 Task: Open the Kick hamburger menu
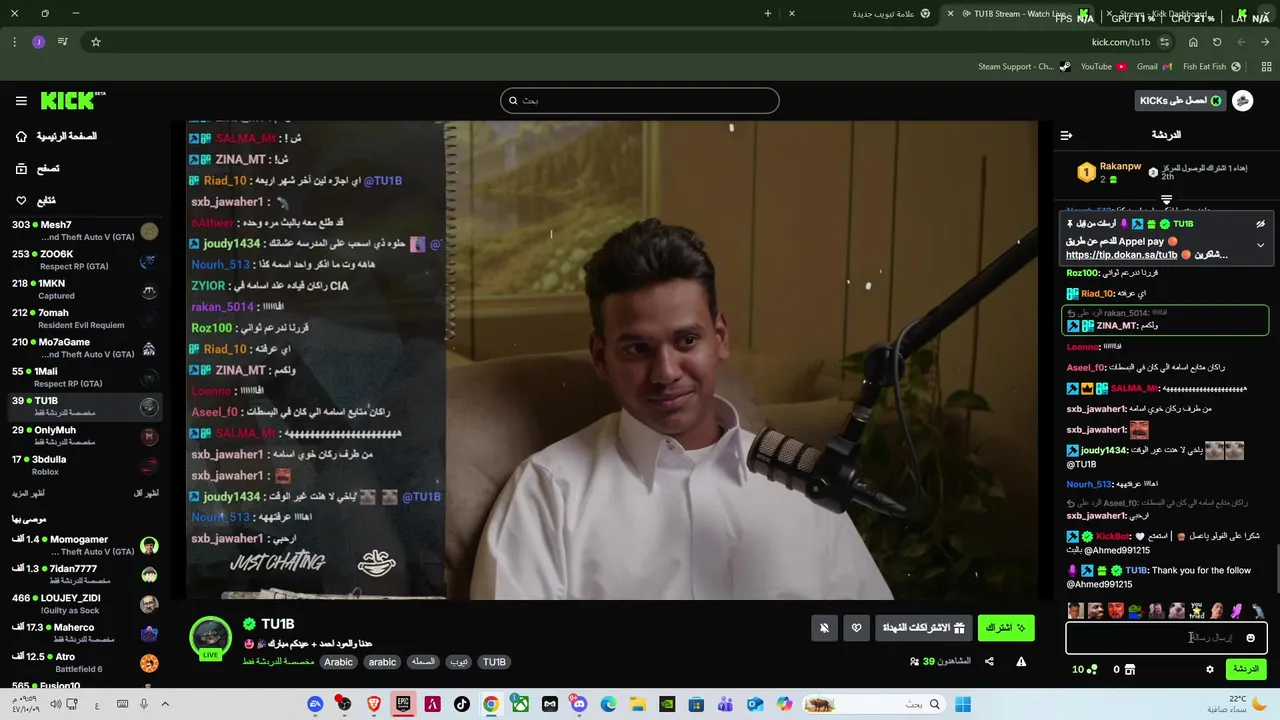coord(21,101)
